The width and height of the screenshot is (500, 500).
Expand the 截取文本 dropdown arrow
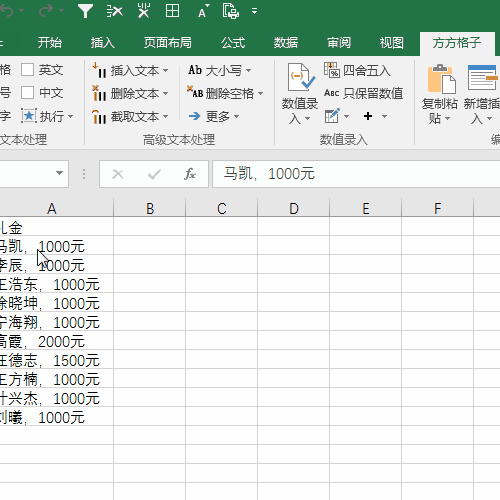(166, 117)
